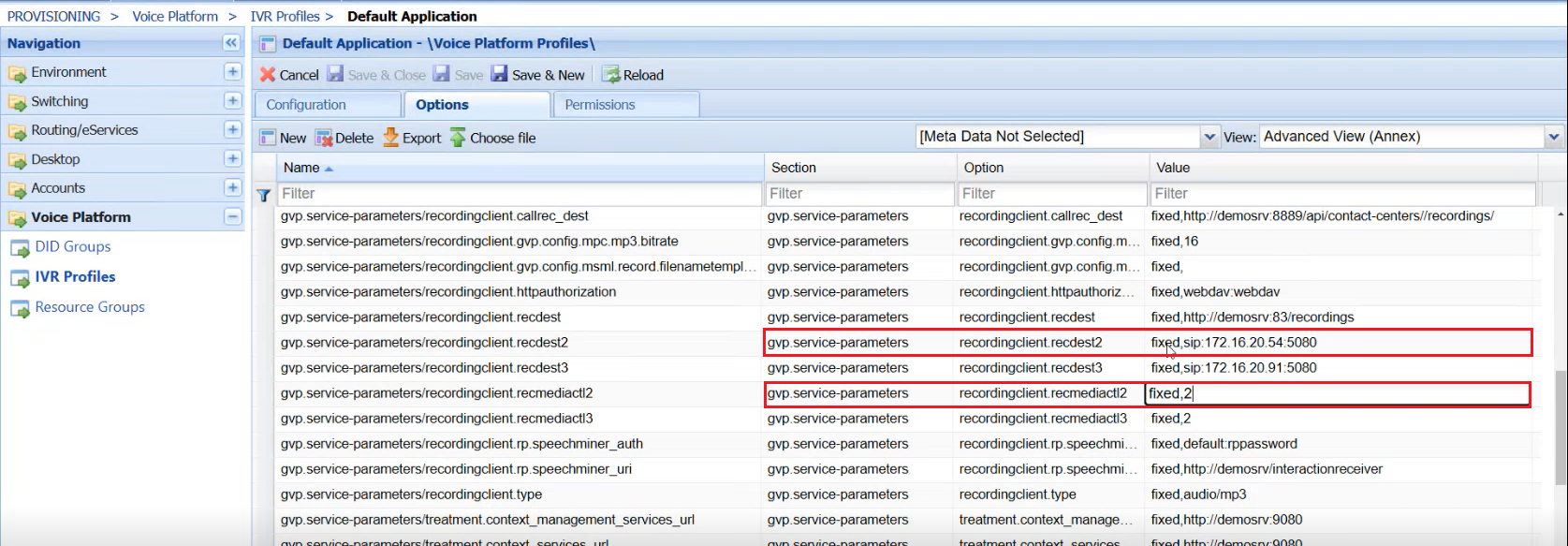Click Choose file to import
Viewport: 1568px width, 546px height.
pyautogui.click(x=493, y=138)
